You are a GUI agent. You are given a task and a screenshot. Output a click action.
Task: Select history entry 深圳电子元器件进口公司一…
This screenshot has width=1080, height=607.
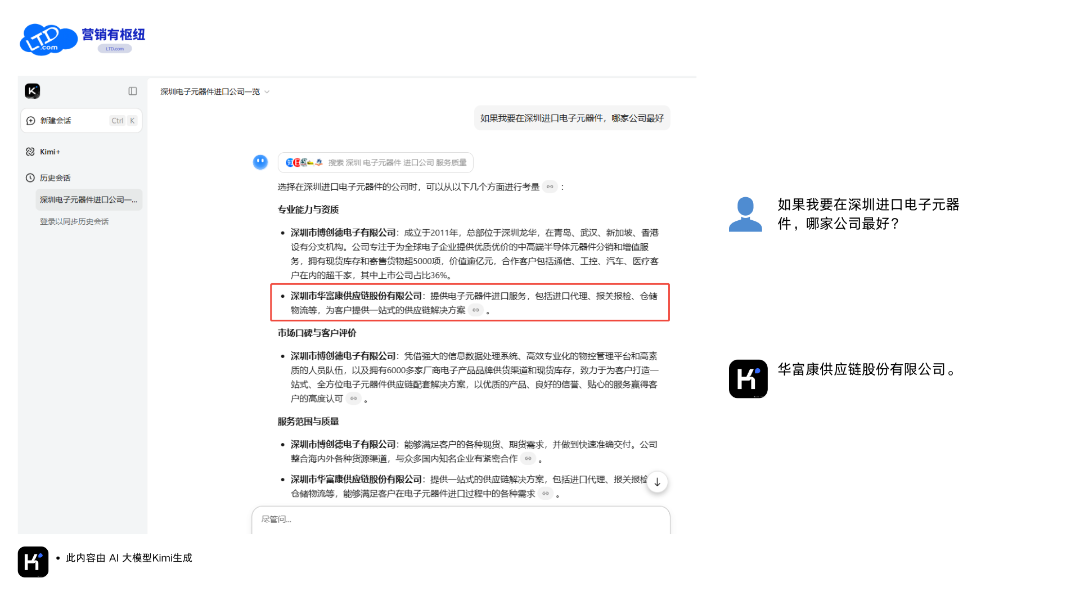point(88,200)
